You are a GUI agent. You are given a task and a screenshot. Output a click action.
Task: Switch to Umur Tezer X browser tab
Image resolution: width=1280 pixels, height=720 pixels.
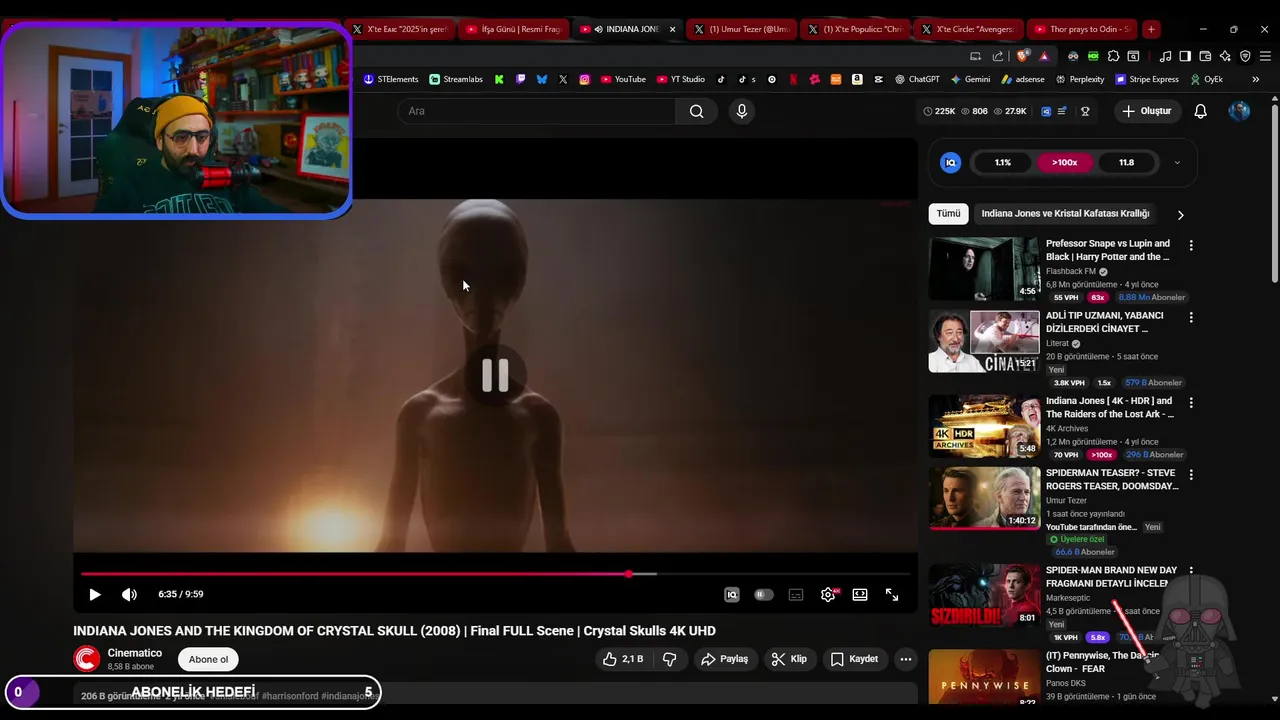coord(742,29)
